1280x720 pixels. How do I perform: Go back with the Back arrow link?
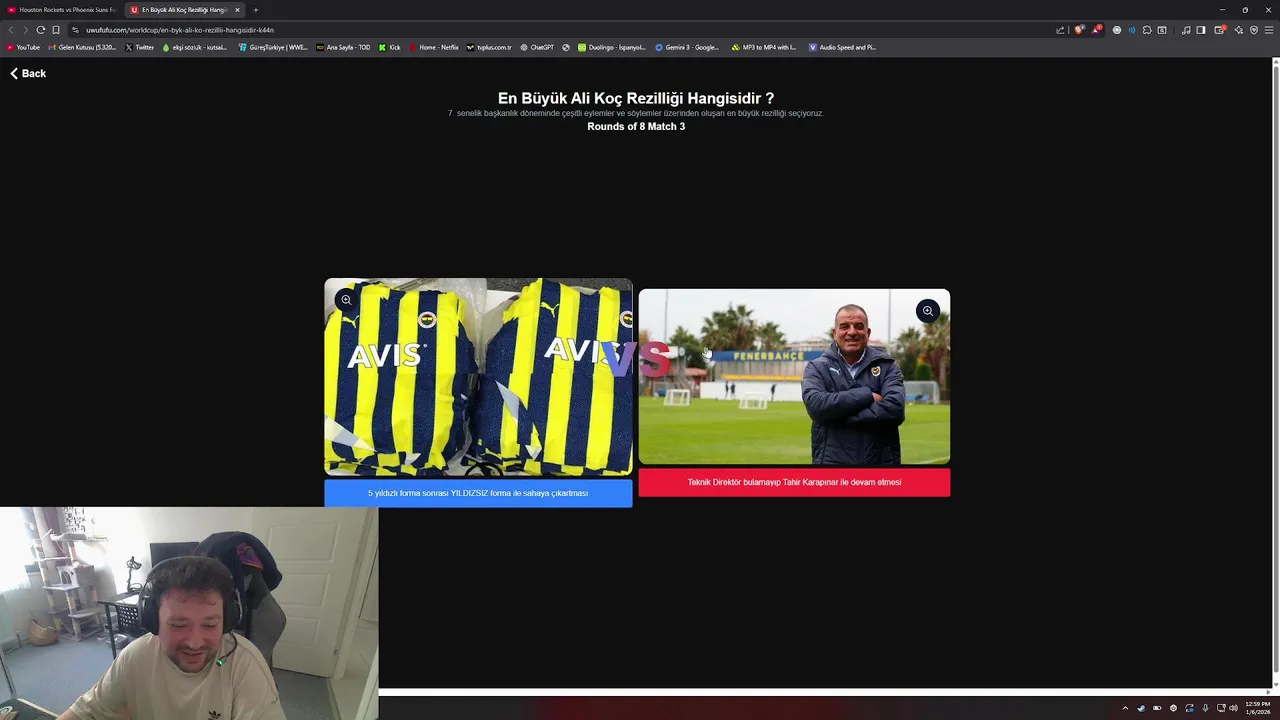coord(28,73)
